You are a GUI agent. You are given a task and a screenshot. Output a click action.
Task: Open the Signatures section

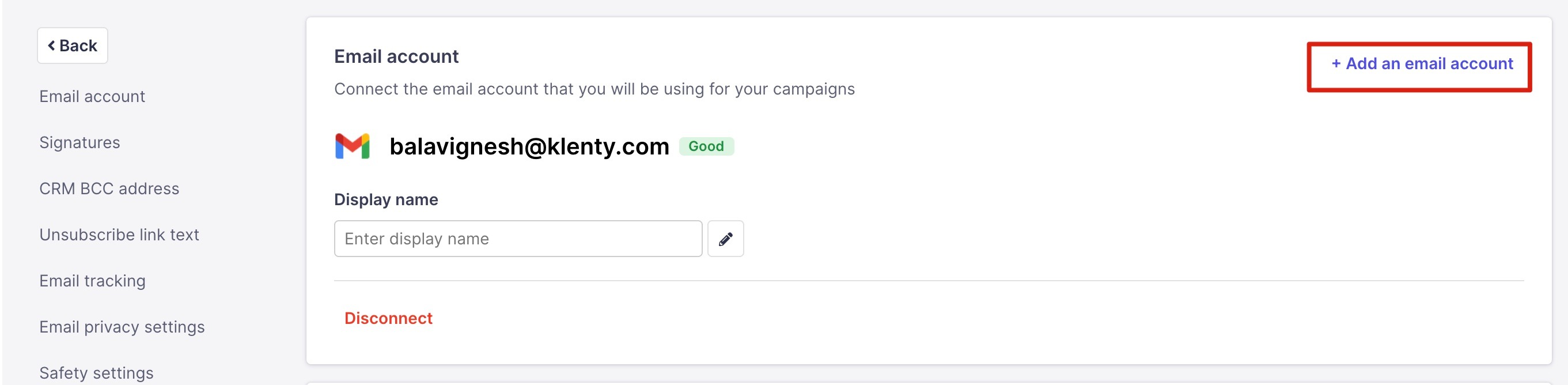[79, 142]
